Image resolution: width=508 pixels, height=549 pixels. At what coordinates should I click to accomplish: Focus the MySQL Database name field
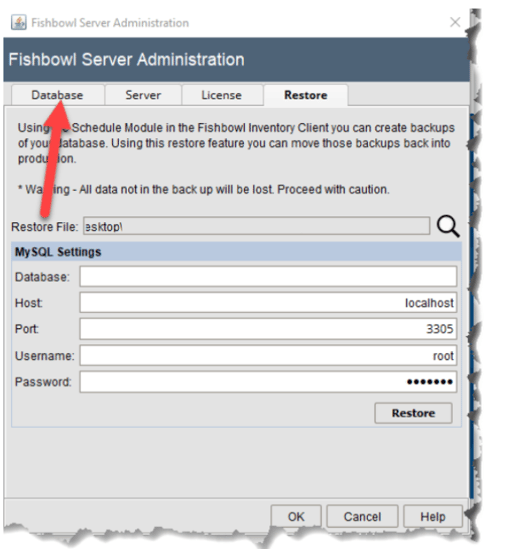coord(268,277)
